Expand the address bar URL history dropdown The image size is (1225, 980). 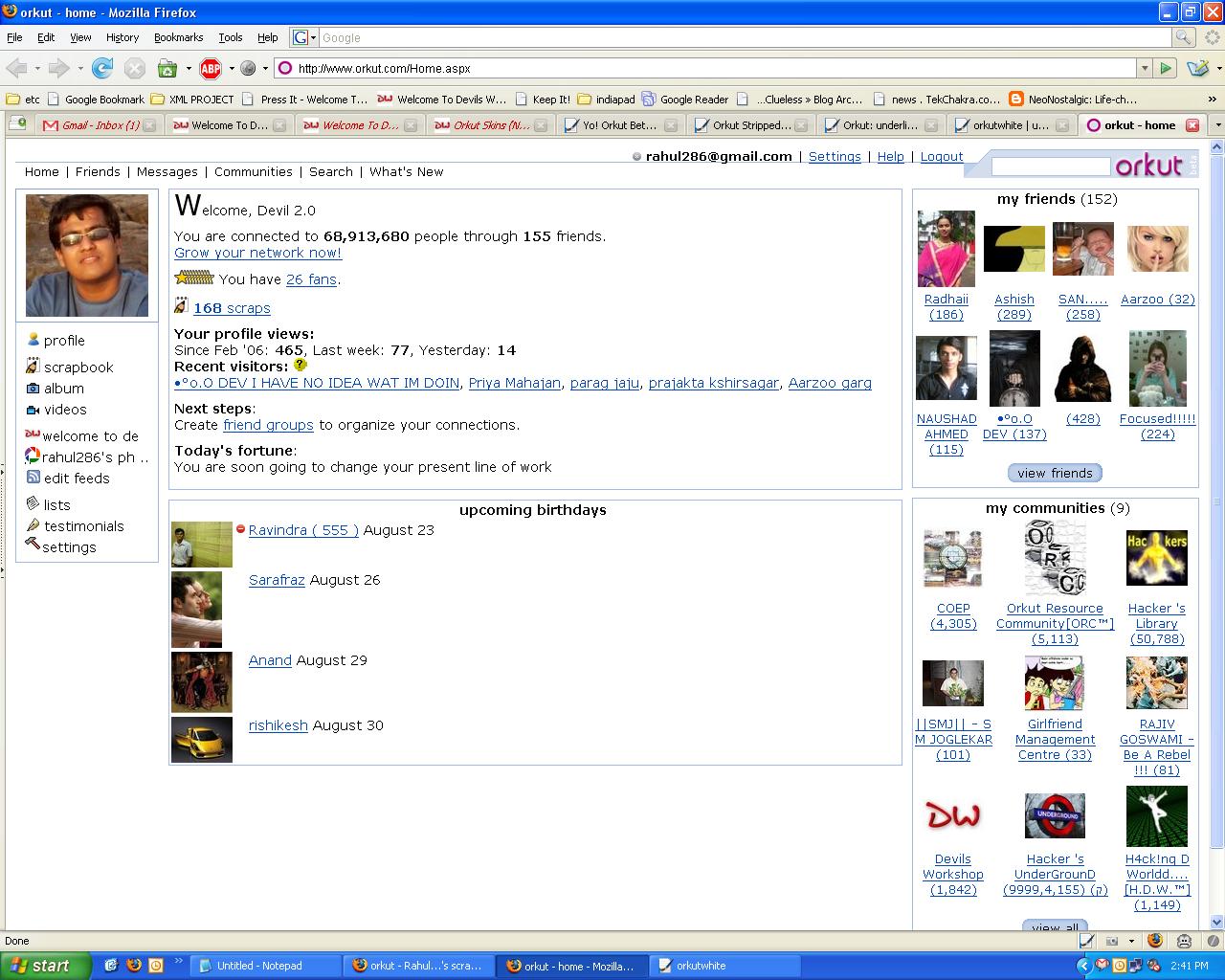point(1144,68)
